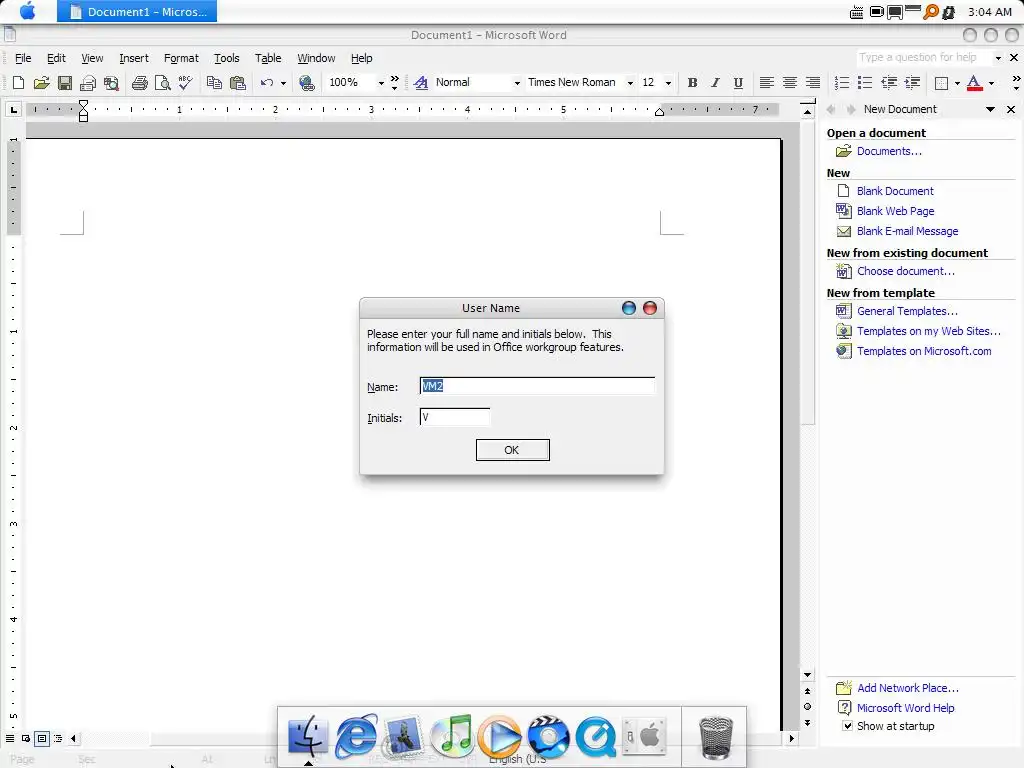
Task: Apply numbered list formatting
Action: [842, 83]
